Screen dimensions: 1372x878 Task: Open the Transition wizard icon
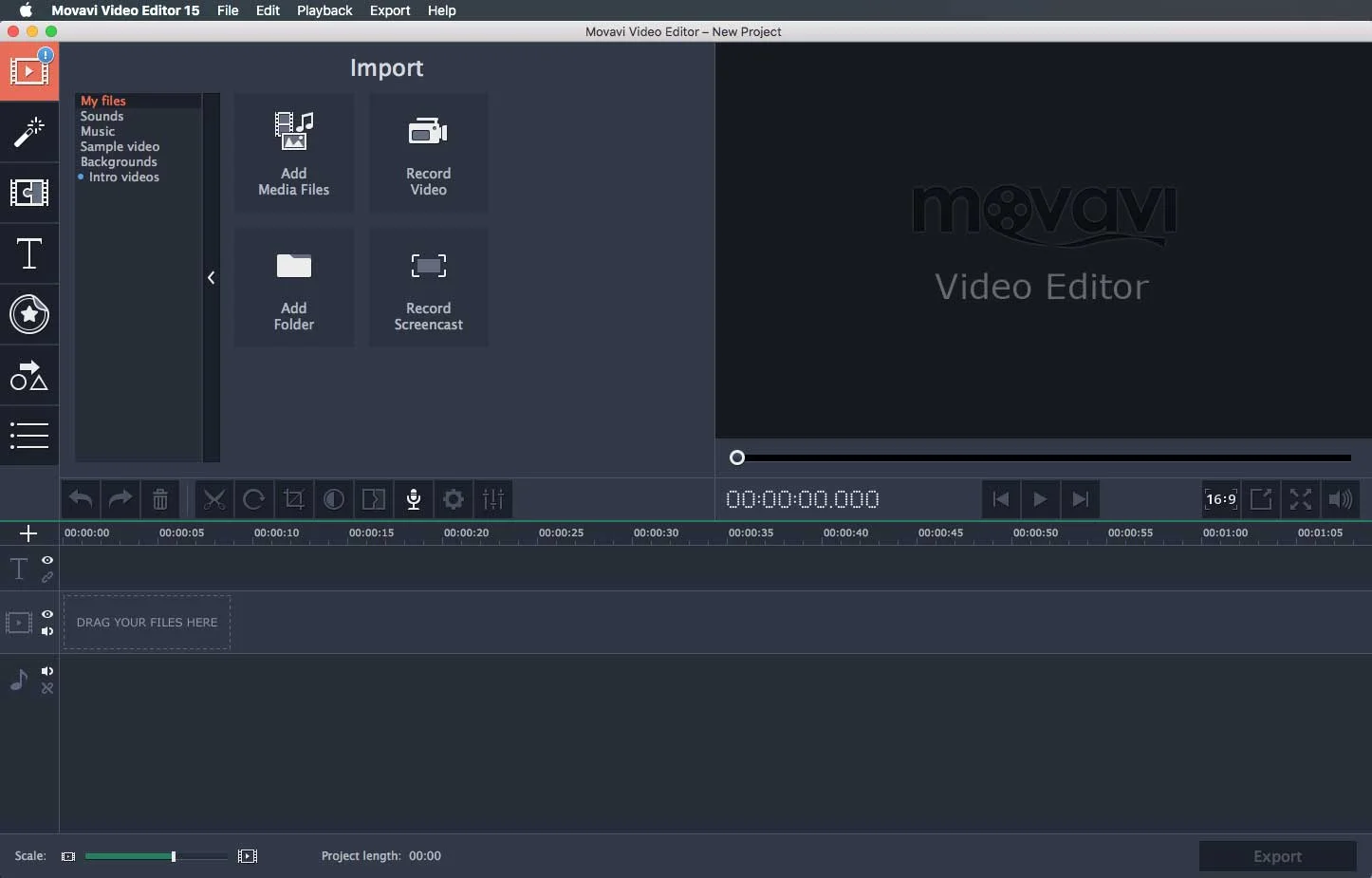(x=374, y=499)
